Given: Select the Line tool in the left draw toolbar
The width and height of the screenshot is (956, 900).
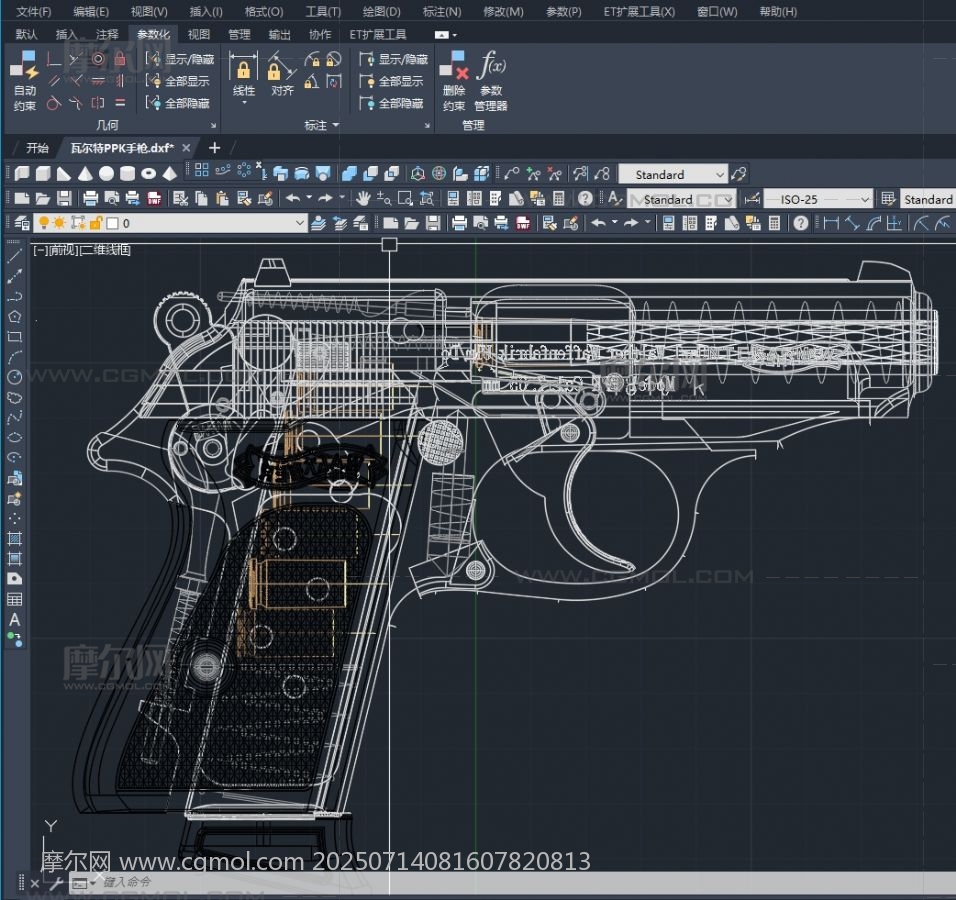Looking at the screenshot, I should 14,256.
